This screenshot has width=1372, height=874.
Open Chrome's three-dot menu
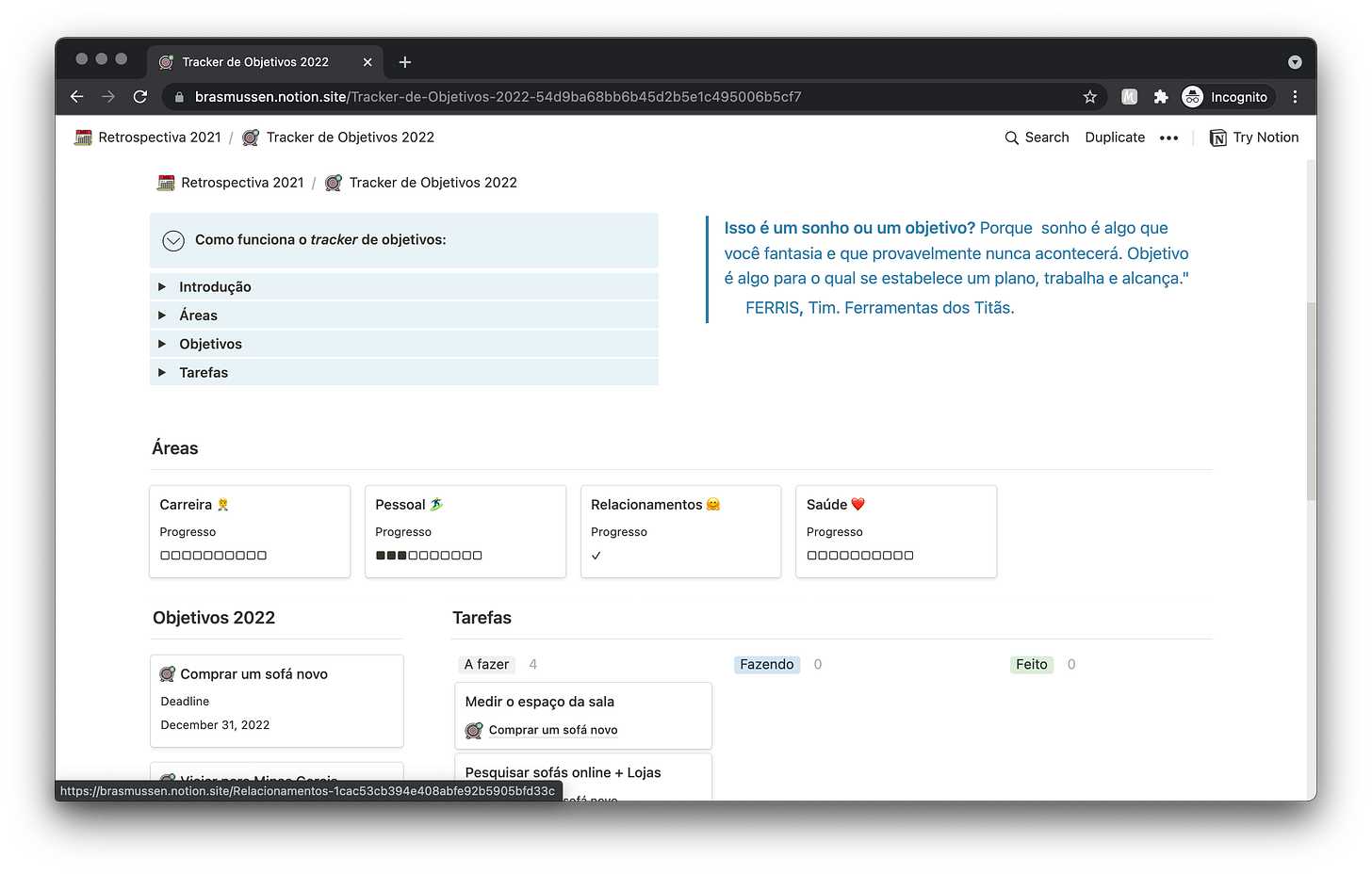coord(1295,97)
